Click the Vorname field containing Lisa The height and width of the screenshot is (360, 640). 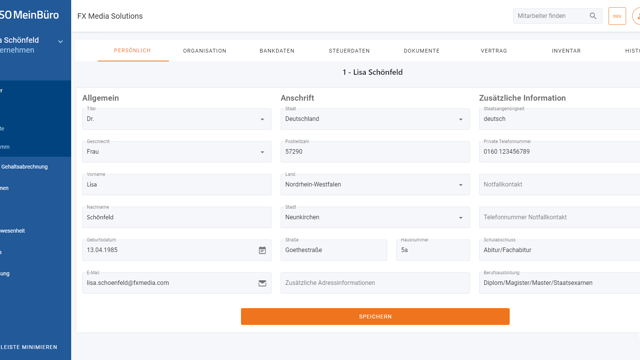(x=177, y=184)
